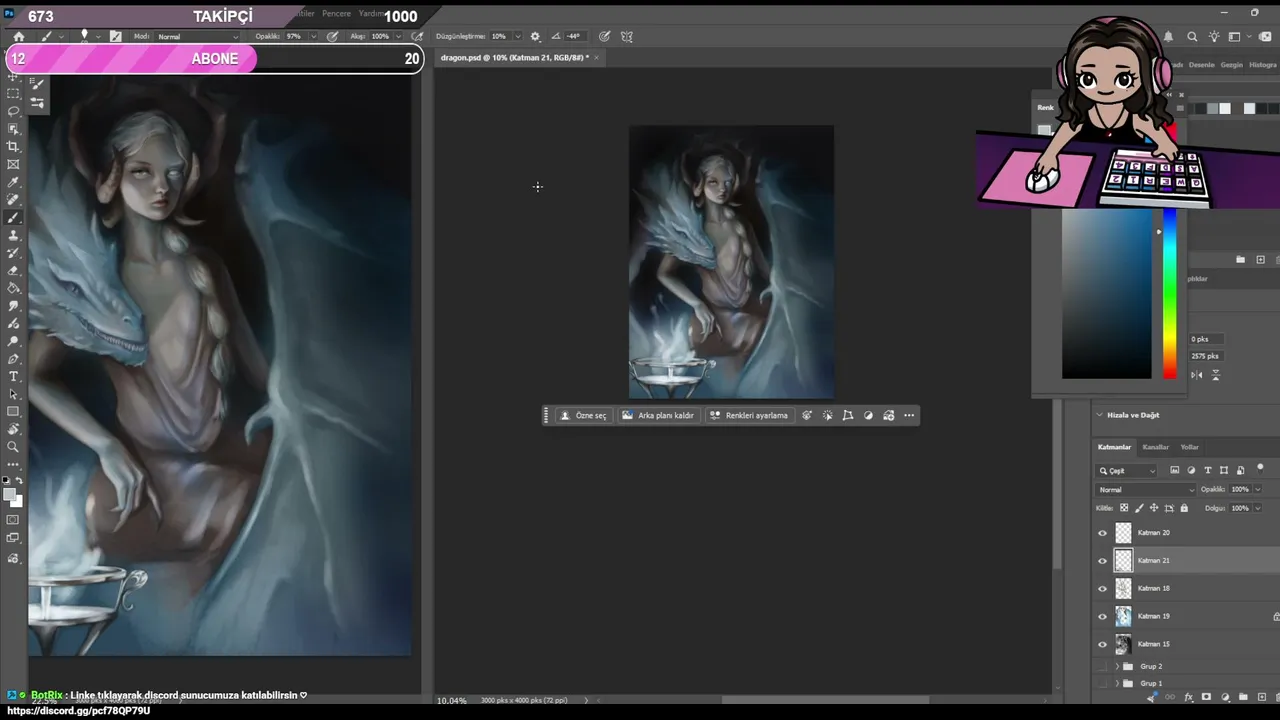Select the Type tool
Viewport: 1280px width, 720px height.
coord(13,377)
